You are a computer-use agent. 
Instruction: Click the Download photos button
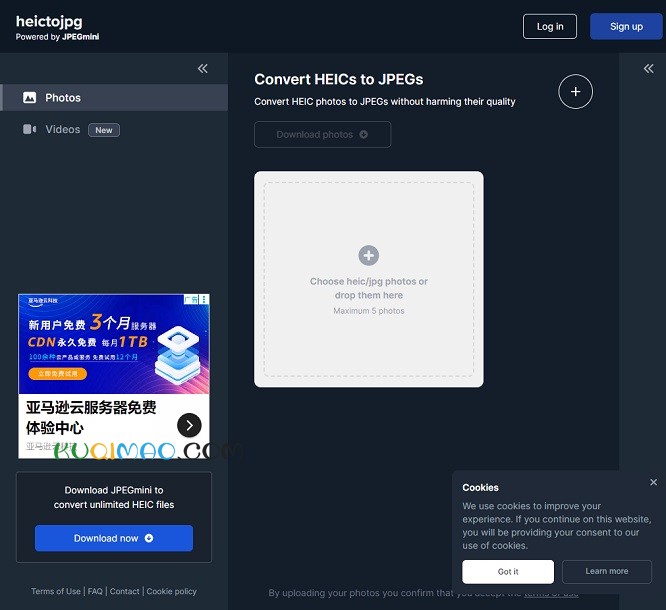(x=322, y=135)
